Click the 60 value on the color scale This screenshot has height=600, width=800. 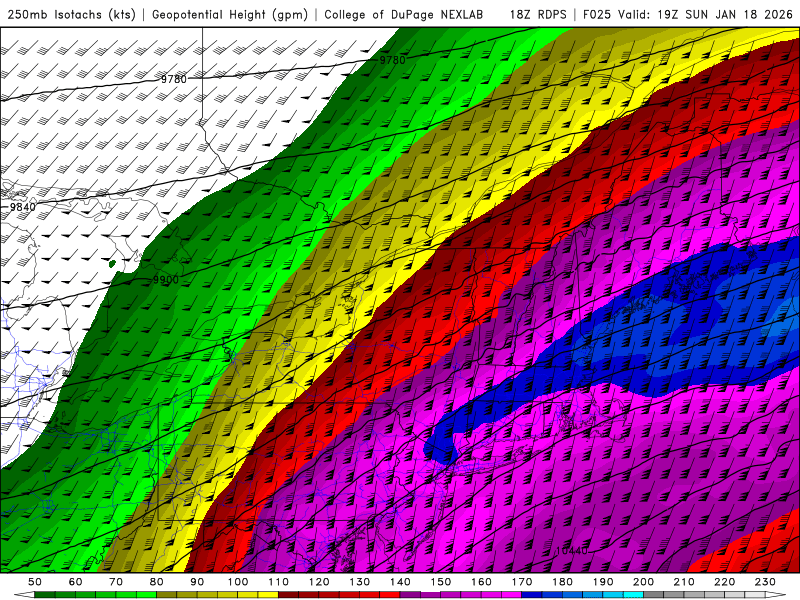(x=76, y=582)
